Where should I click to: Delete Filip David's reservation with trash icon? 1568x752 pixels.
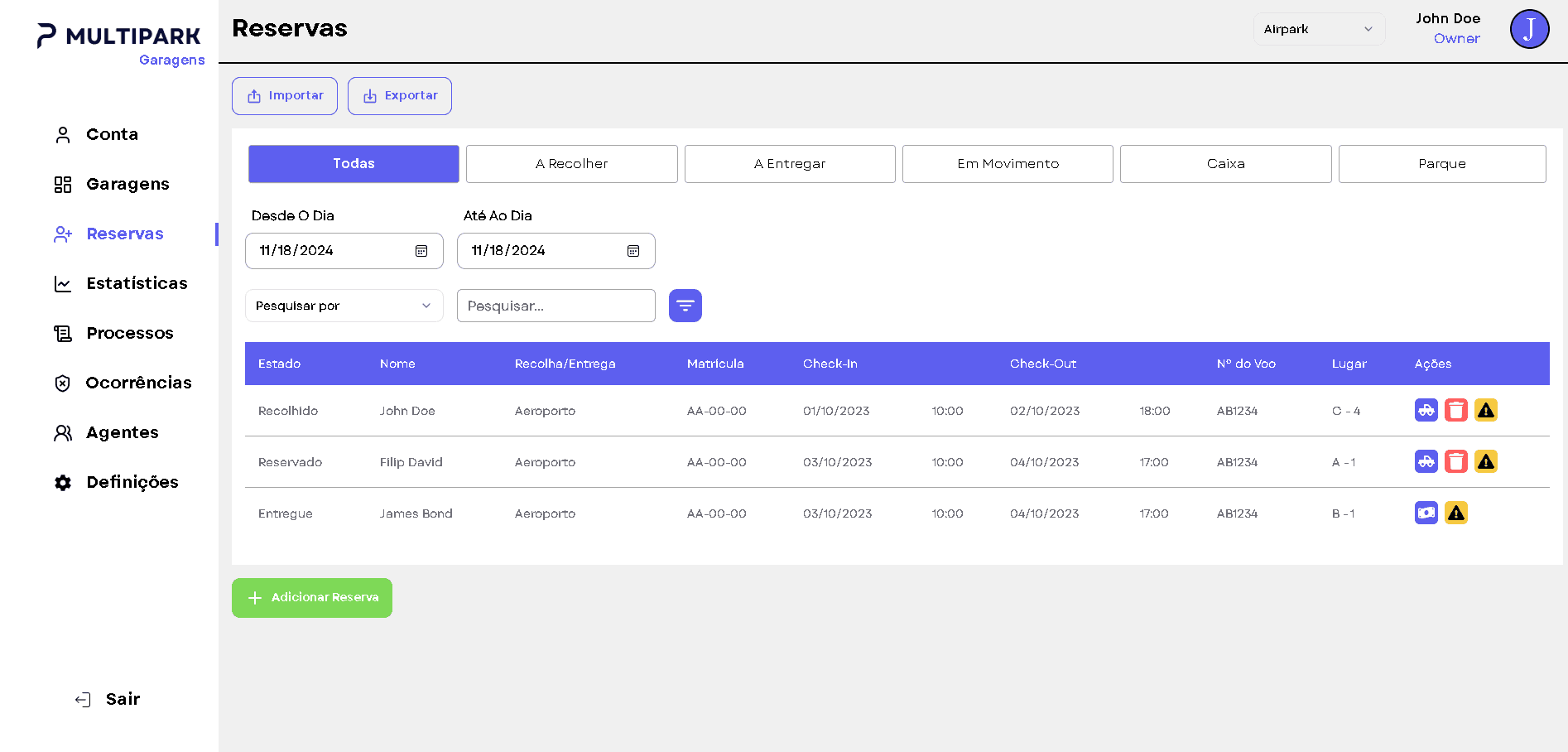point(1455,461)
